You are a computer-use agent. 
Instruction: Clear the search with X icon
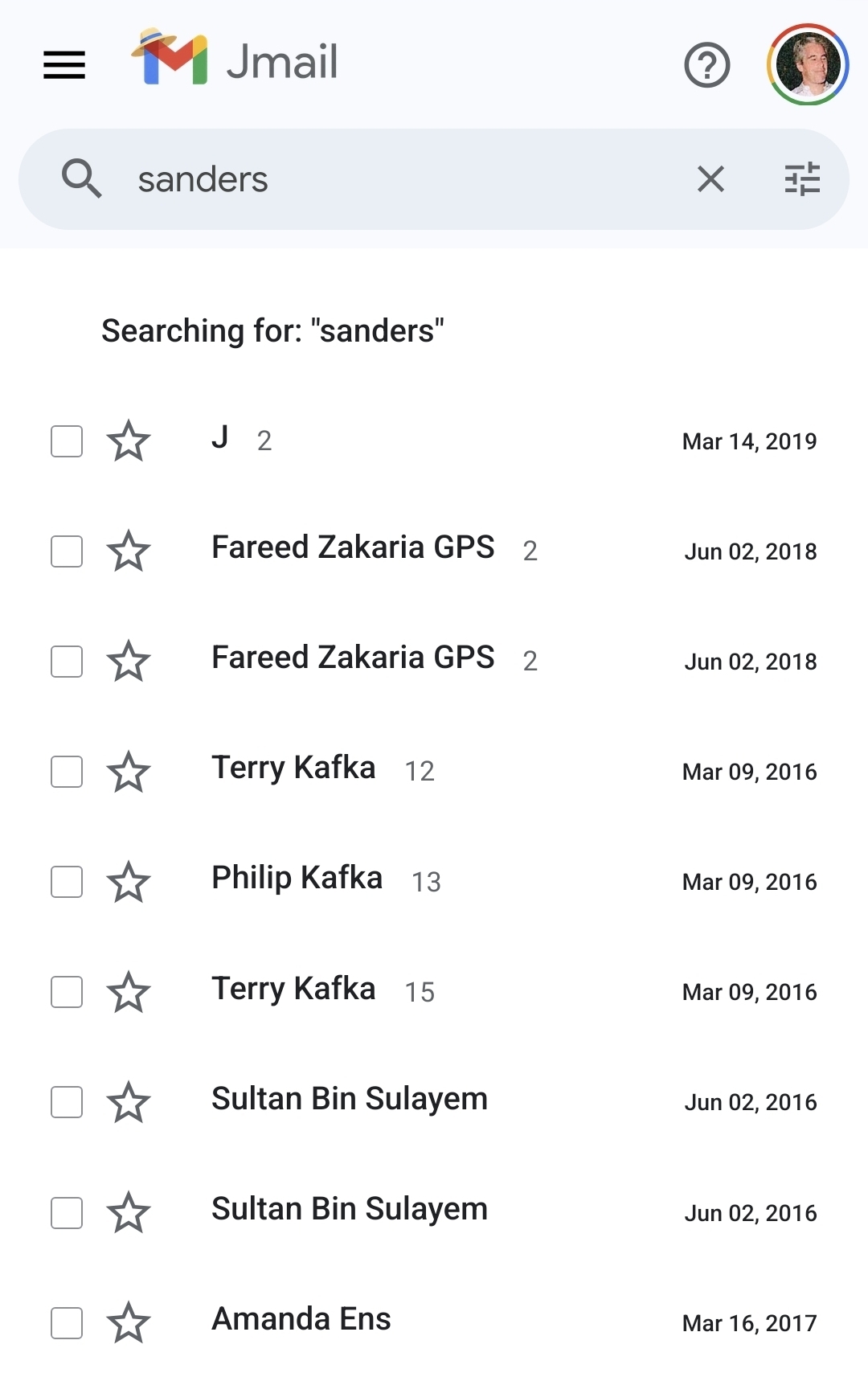(710, 178)
